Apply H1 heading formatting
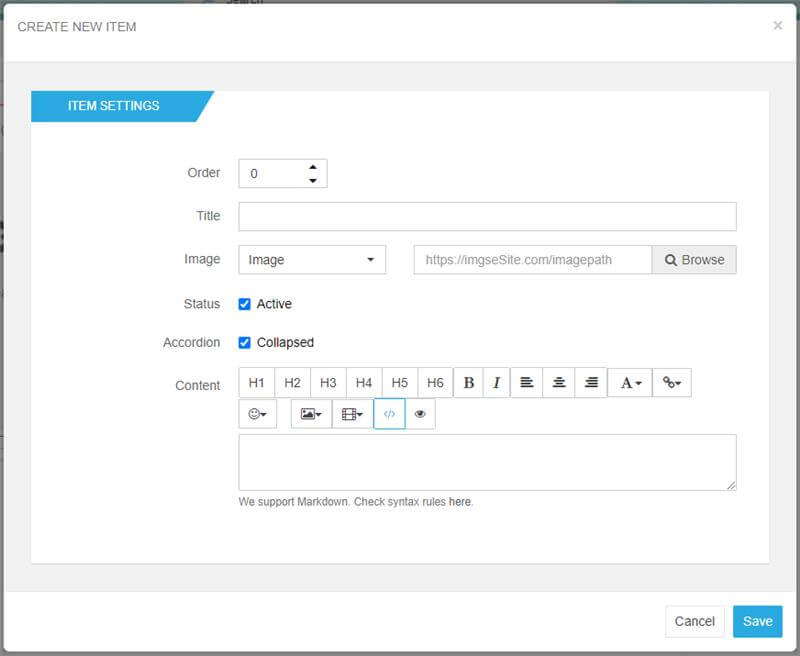The image size is (800, 656). point(257,383)
